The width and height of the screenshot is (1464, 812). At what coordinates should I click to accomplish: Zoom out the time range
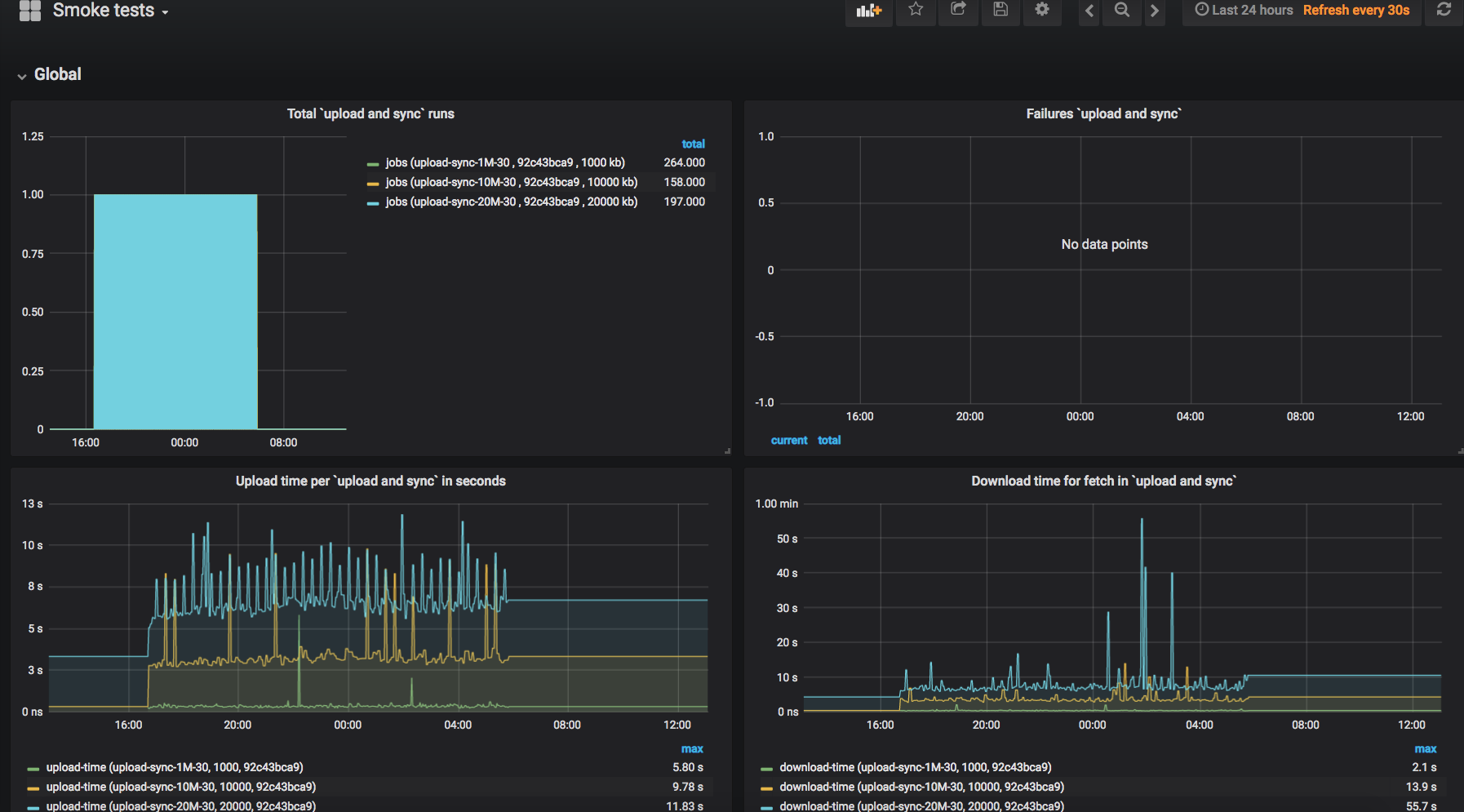coord(1121,11)
